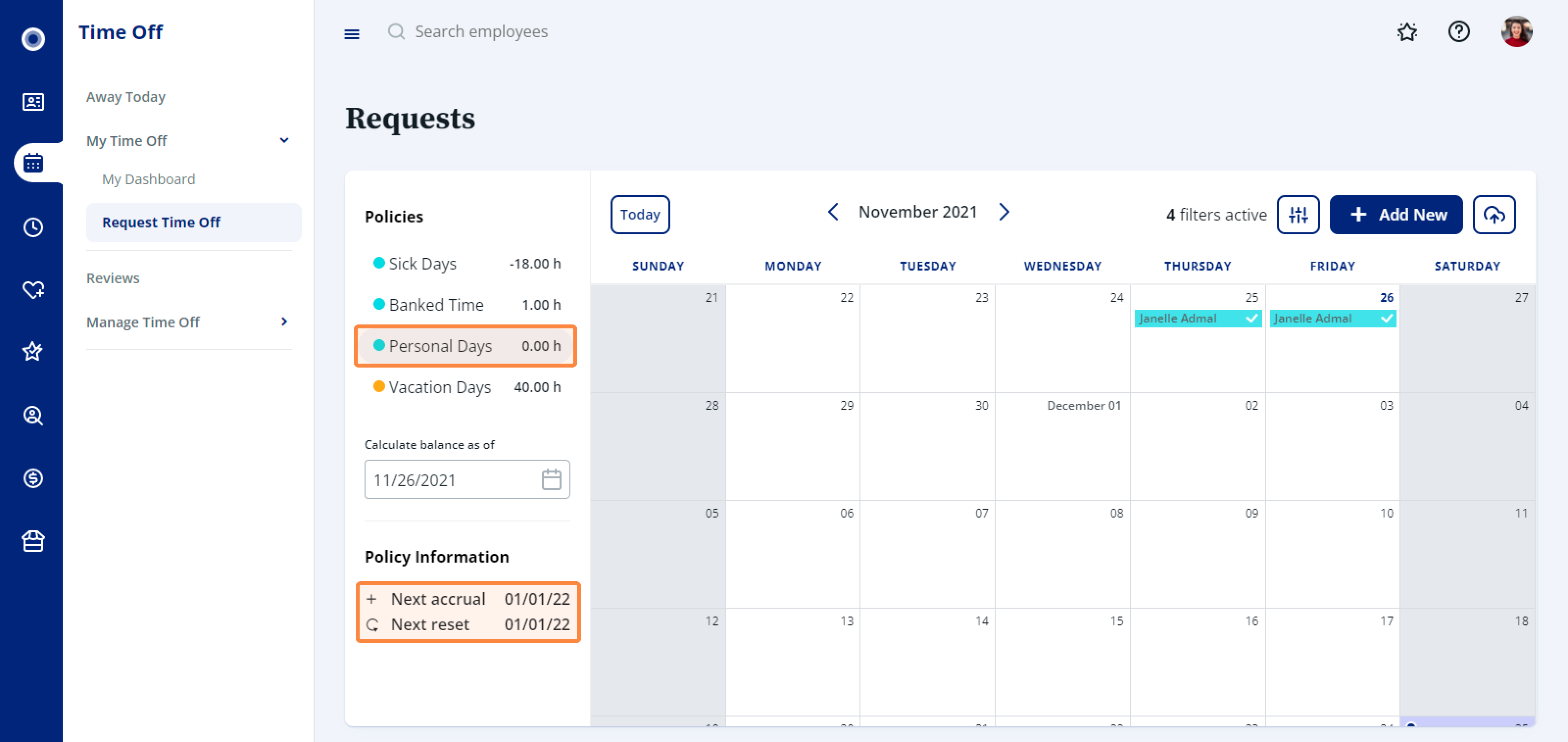This screenshot has width=1568, height=742.
Task: Click the calendar icon in date field
Action: 551,480
